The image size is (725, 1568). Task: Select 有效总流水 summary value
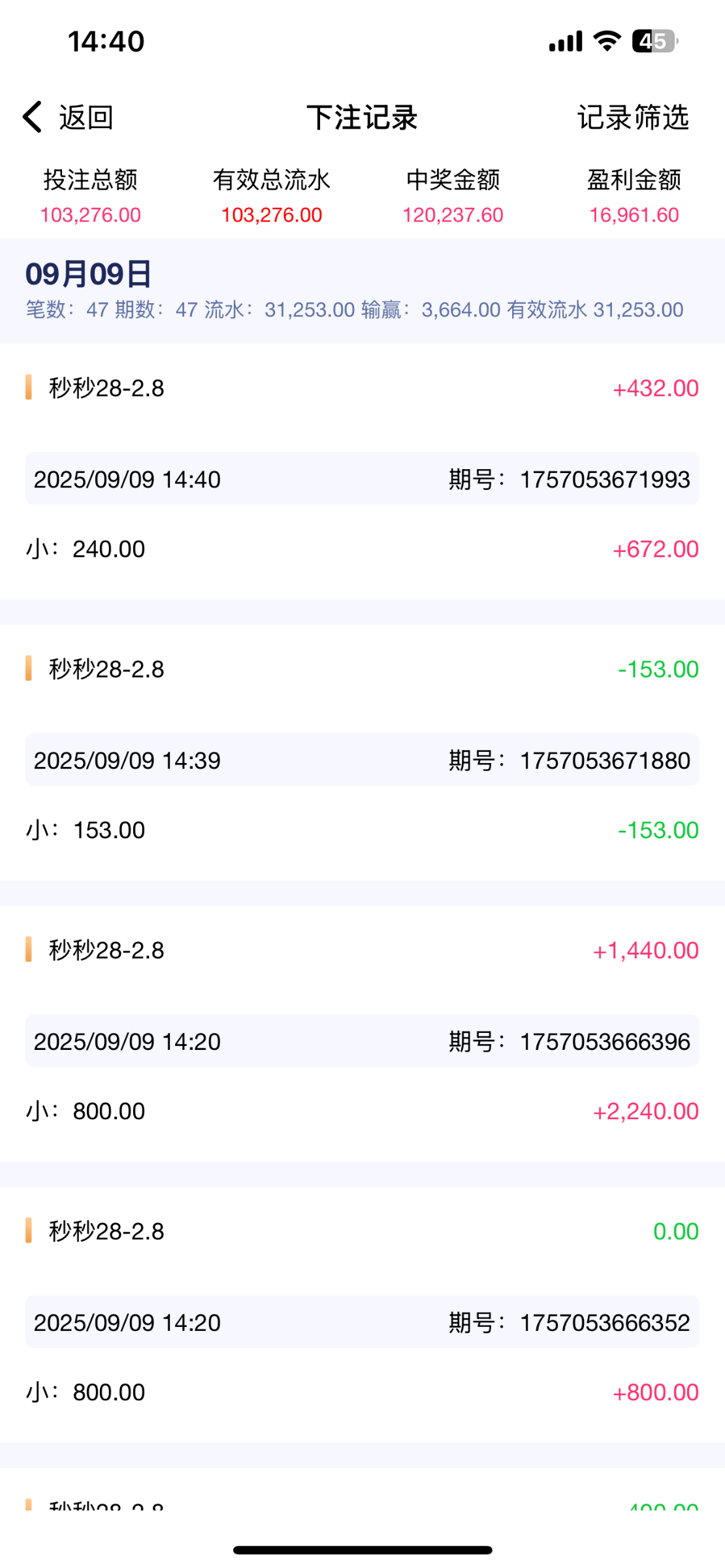click(x=272, y=196)
